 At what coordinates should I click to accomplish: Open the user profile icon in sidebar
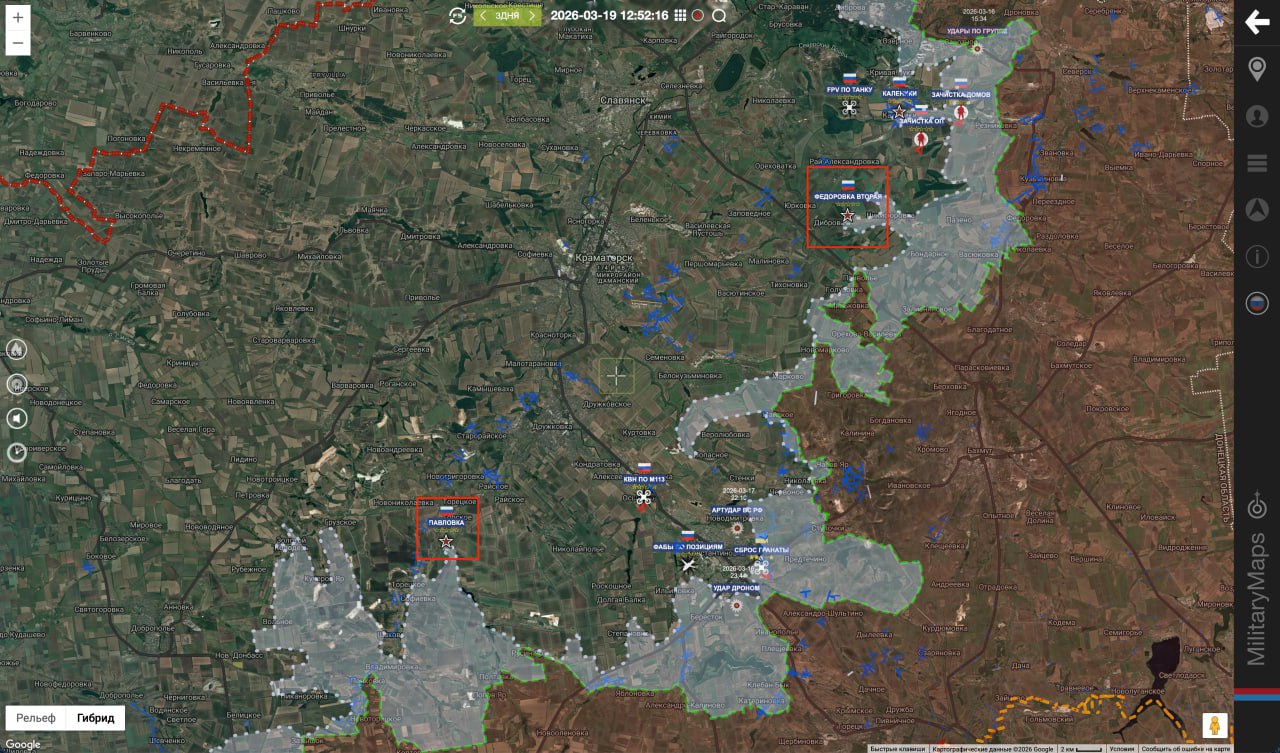[x=1257, y=116]
